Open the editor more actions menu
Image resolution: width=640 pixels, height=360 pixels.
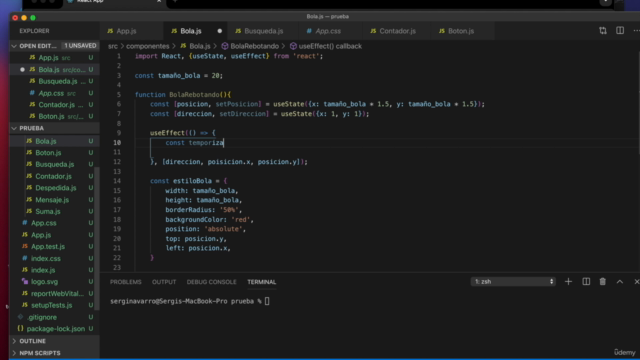(636, 31)
